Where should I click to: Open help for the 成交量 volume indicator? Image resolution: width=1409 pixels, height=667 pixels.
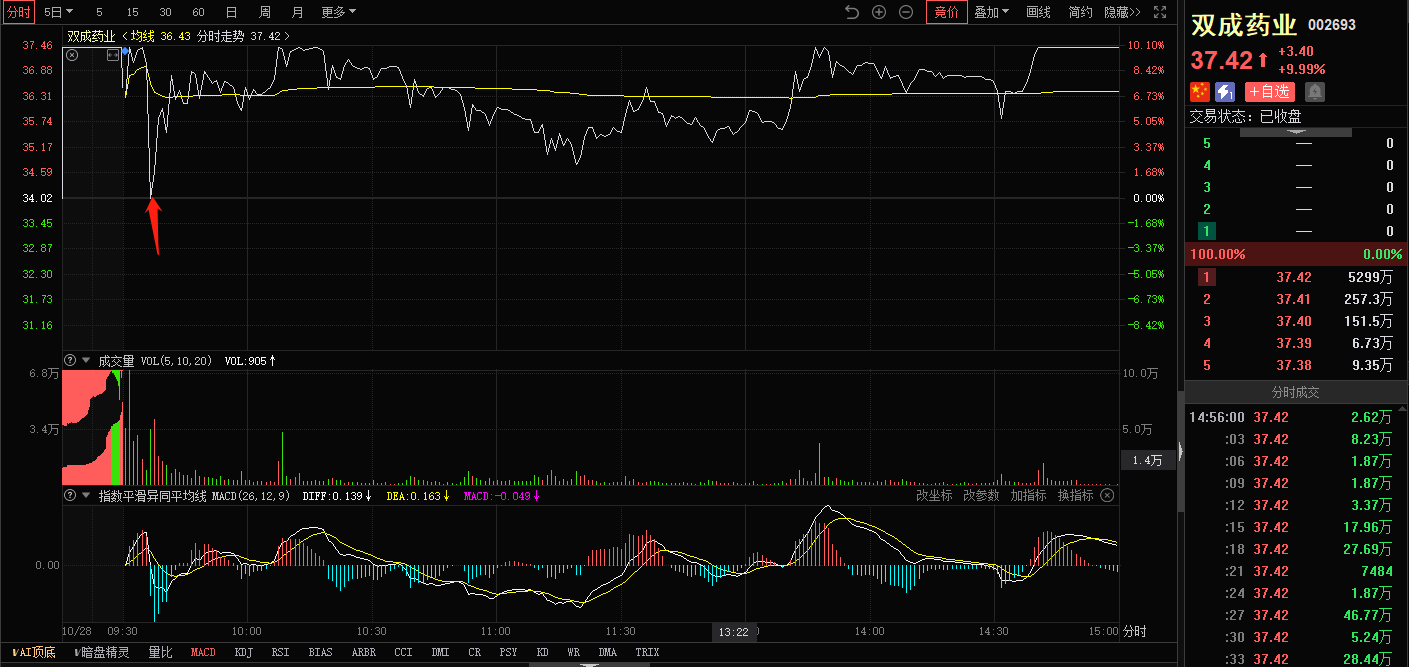[70, 360]
